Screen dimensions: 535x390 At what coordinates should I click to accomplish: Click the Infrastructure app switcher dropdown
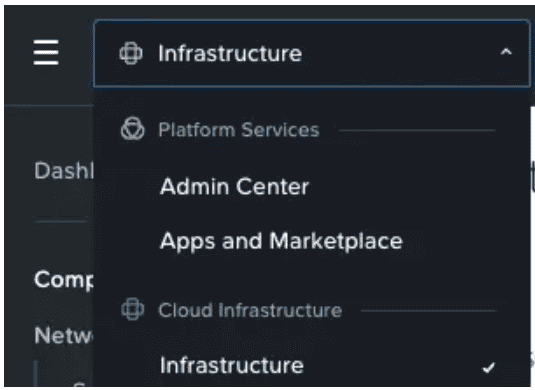click(312, 53)
